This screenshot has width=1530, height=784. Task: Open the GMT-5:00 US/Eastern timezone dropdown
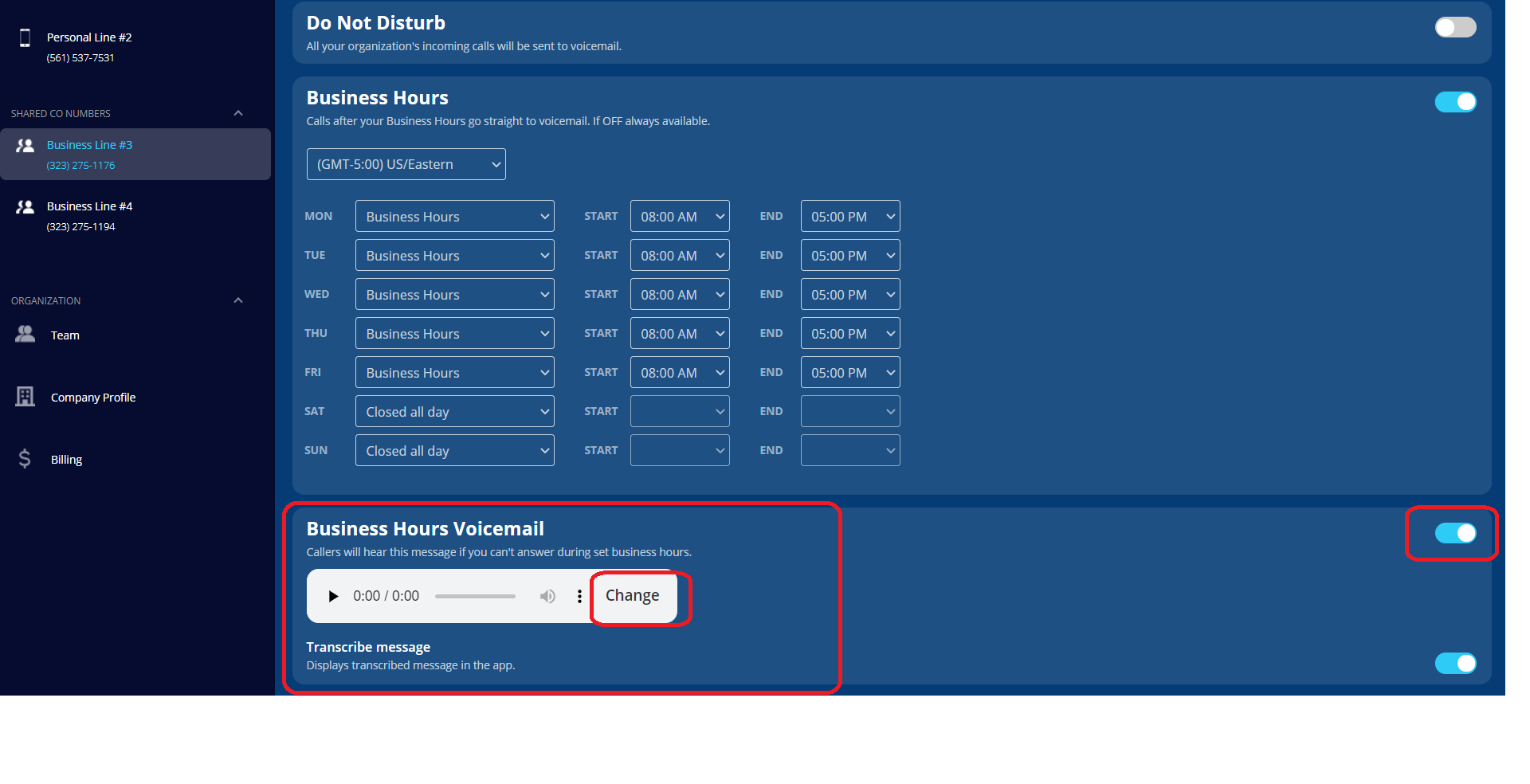coord(406,164)
